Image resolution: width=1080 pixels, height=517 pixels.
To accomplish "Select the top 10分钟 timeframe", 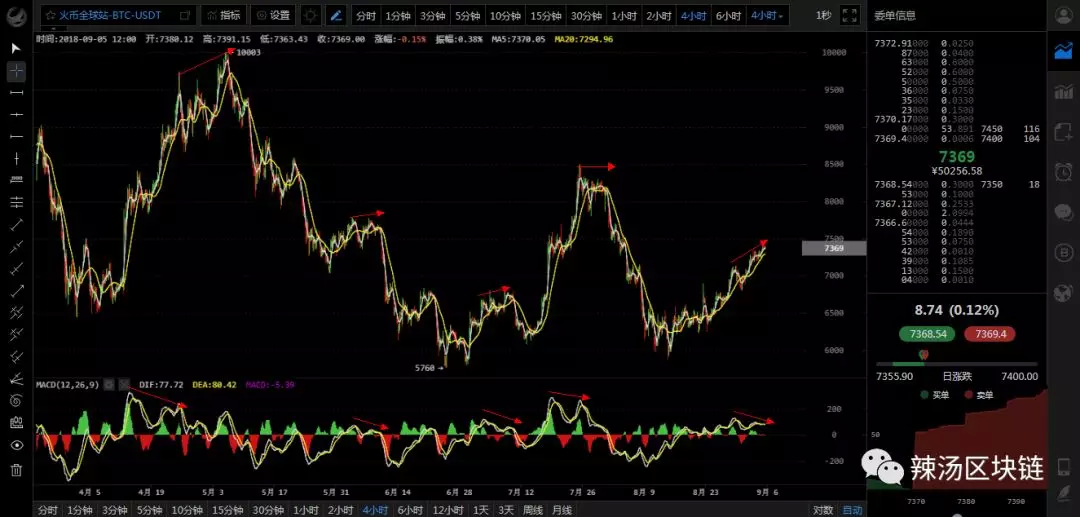I will pyautogui.click(x=504, y=15).
